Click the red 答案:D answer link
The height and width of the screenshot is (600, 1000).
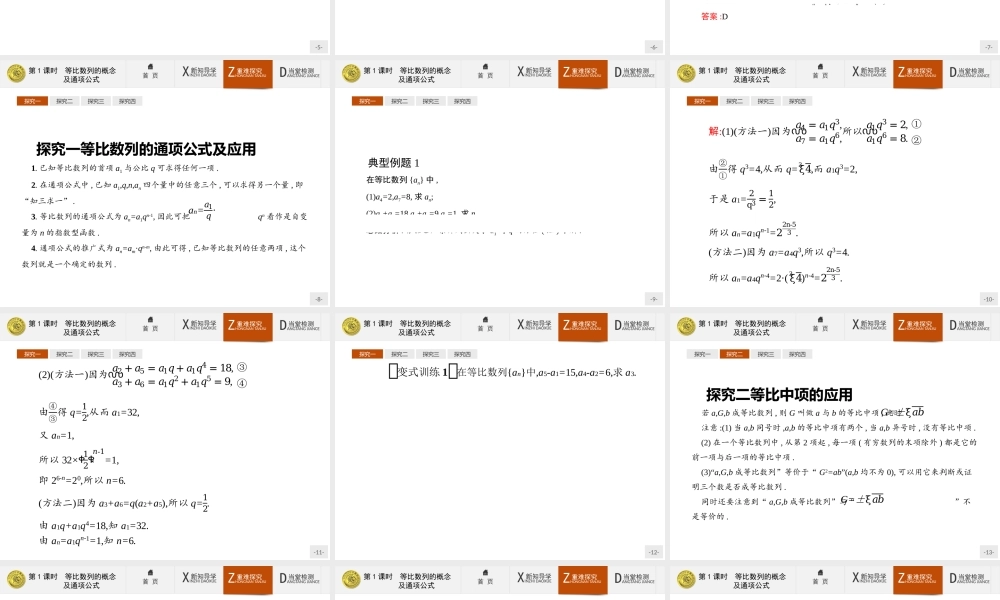tap(711, 17)
